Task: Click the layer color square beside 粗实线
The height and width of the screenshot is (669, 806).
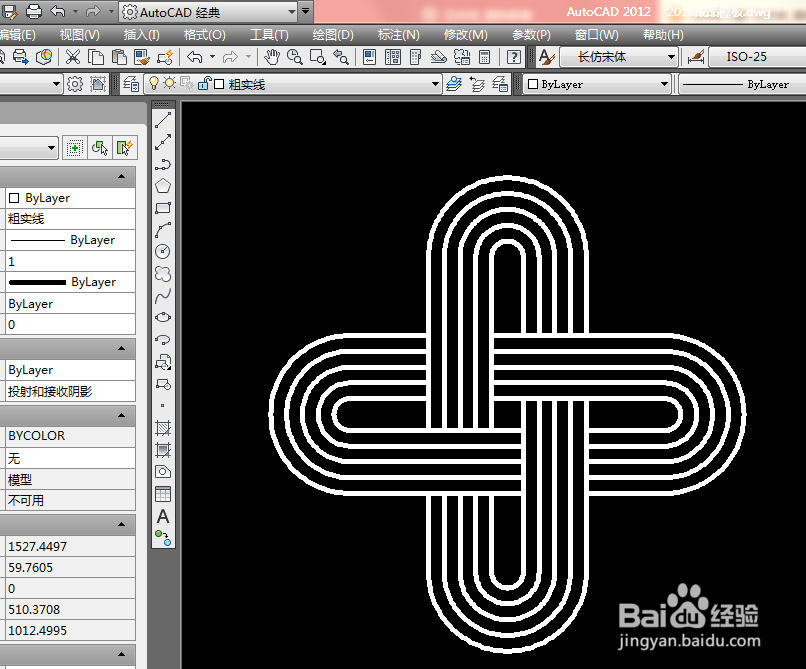Action: (x=219, y=84)
